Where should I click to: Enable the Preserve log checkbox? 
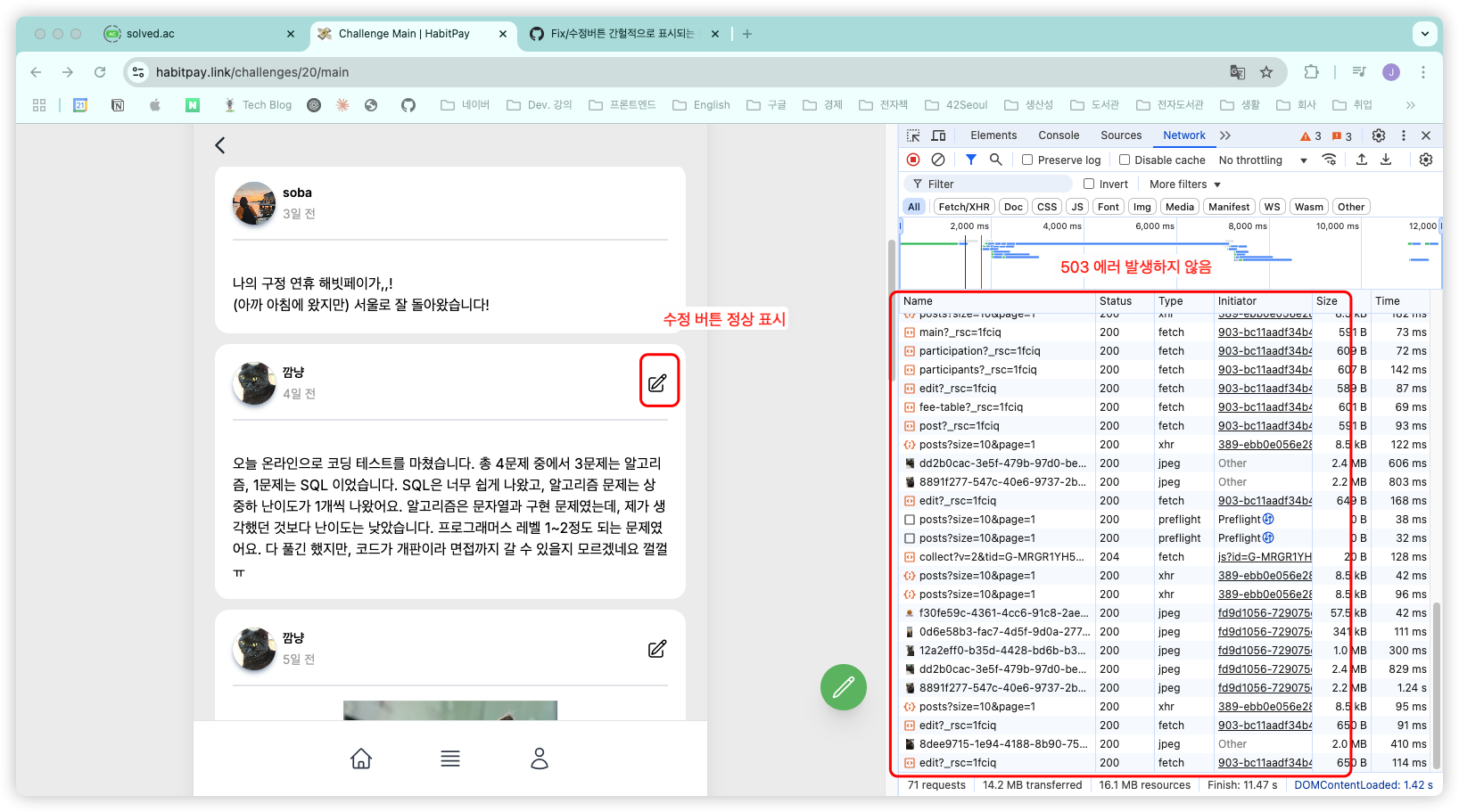click(x=1027, y=160)
